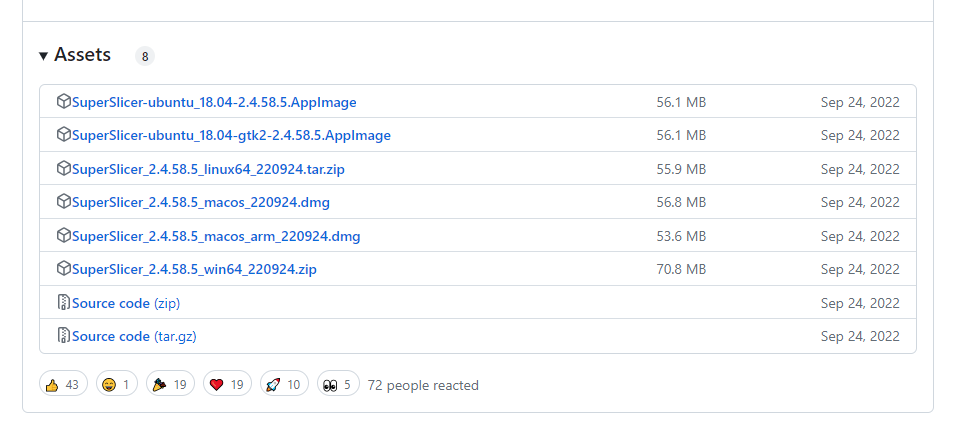Toggle the thumbs up reaction
The width and height of the screenshot is (954, 422).
coord(63,384)
